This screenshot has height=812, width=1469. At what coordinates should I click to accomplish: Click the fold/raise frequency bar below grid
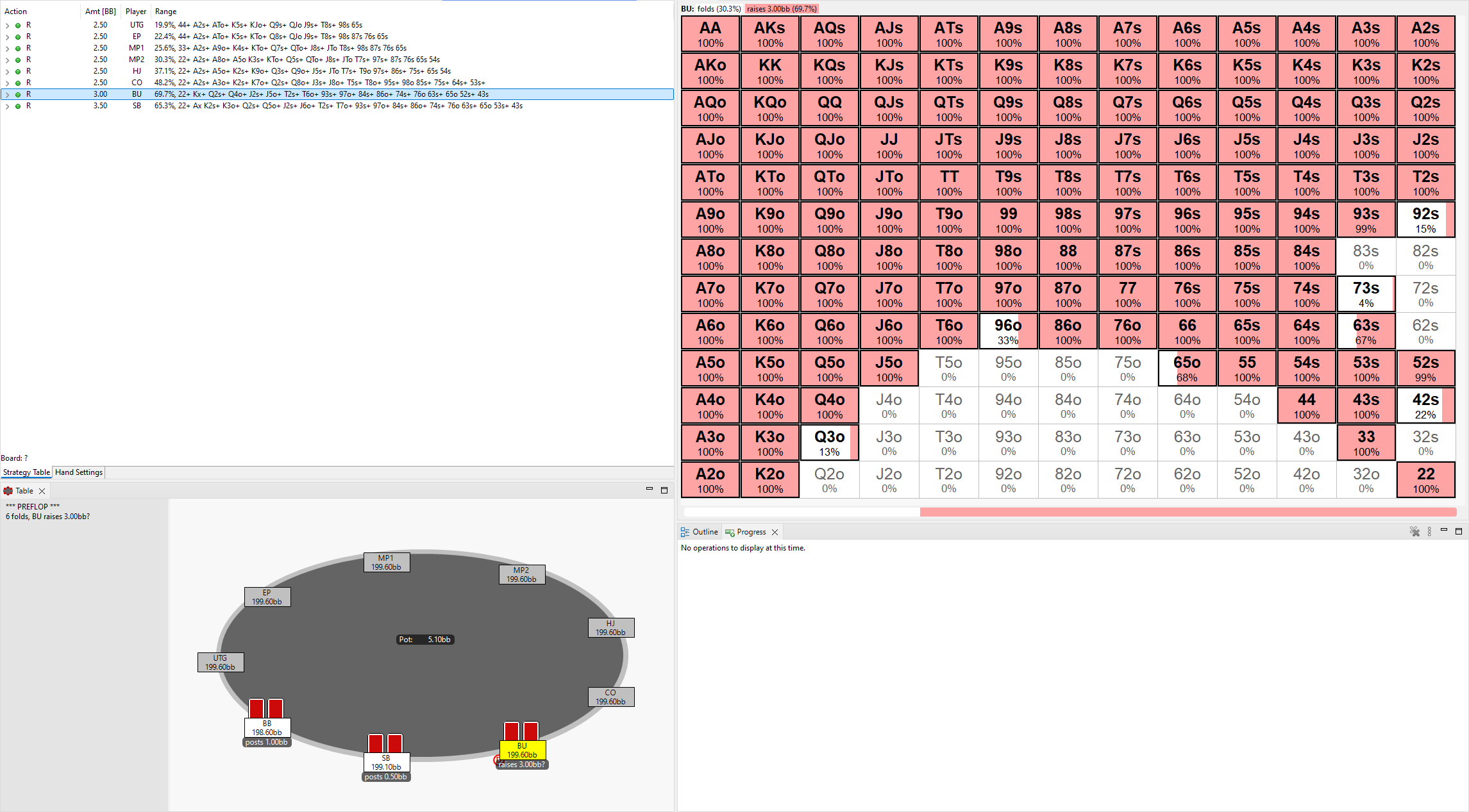click(1070, 511)
